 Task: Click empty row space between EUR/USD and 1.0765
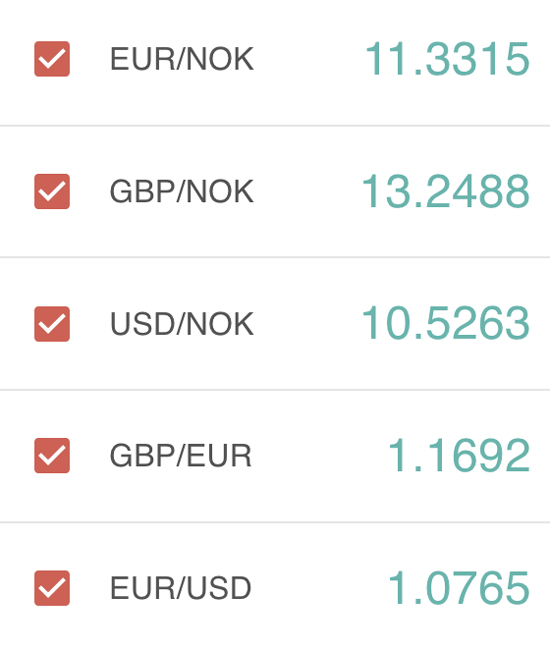click(x=320, y=588)
